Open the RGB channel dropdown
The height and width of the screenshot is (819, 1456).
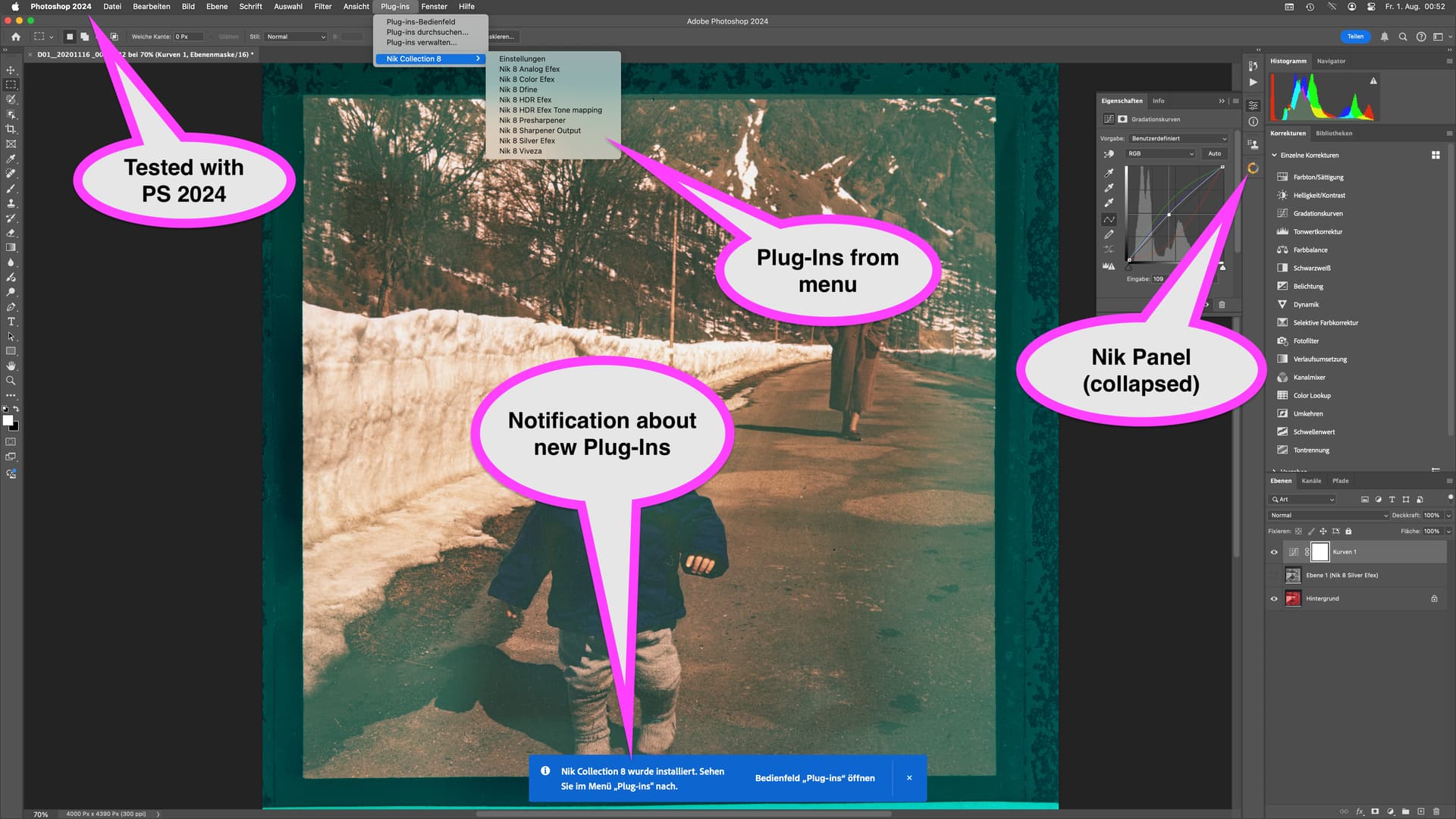tap(1160, 153)
